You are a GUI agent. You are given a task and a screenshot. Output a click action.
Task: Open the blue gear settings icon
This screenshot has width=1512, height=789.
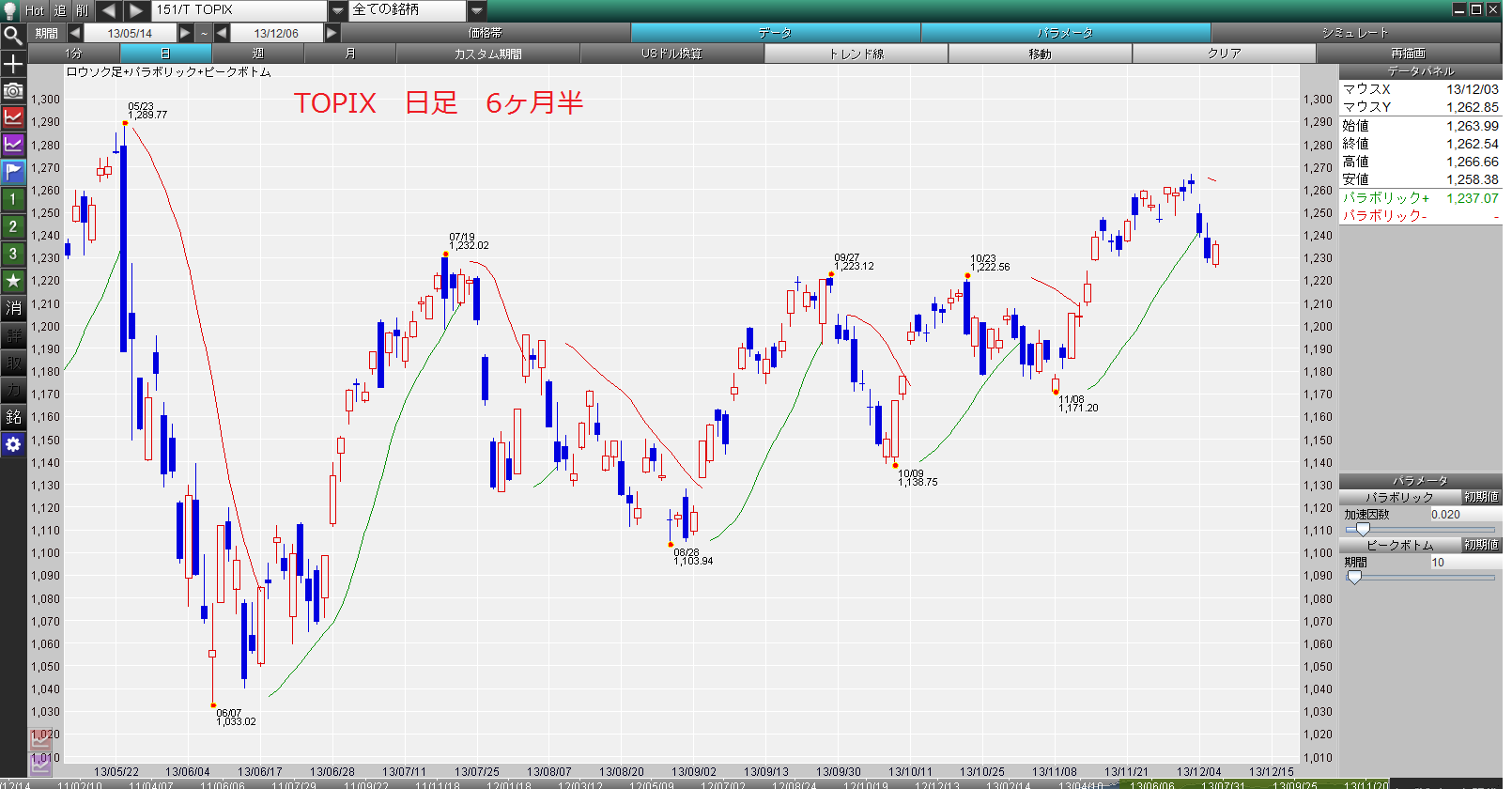point(13,444)
